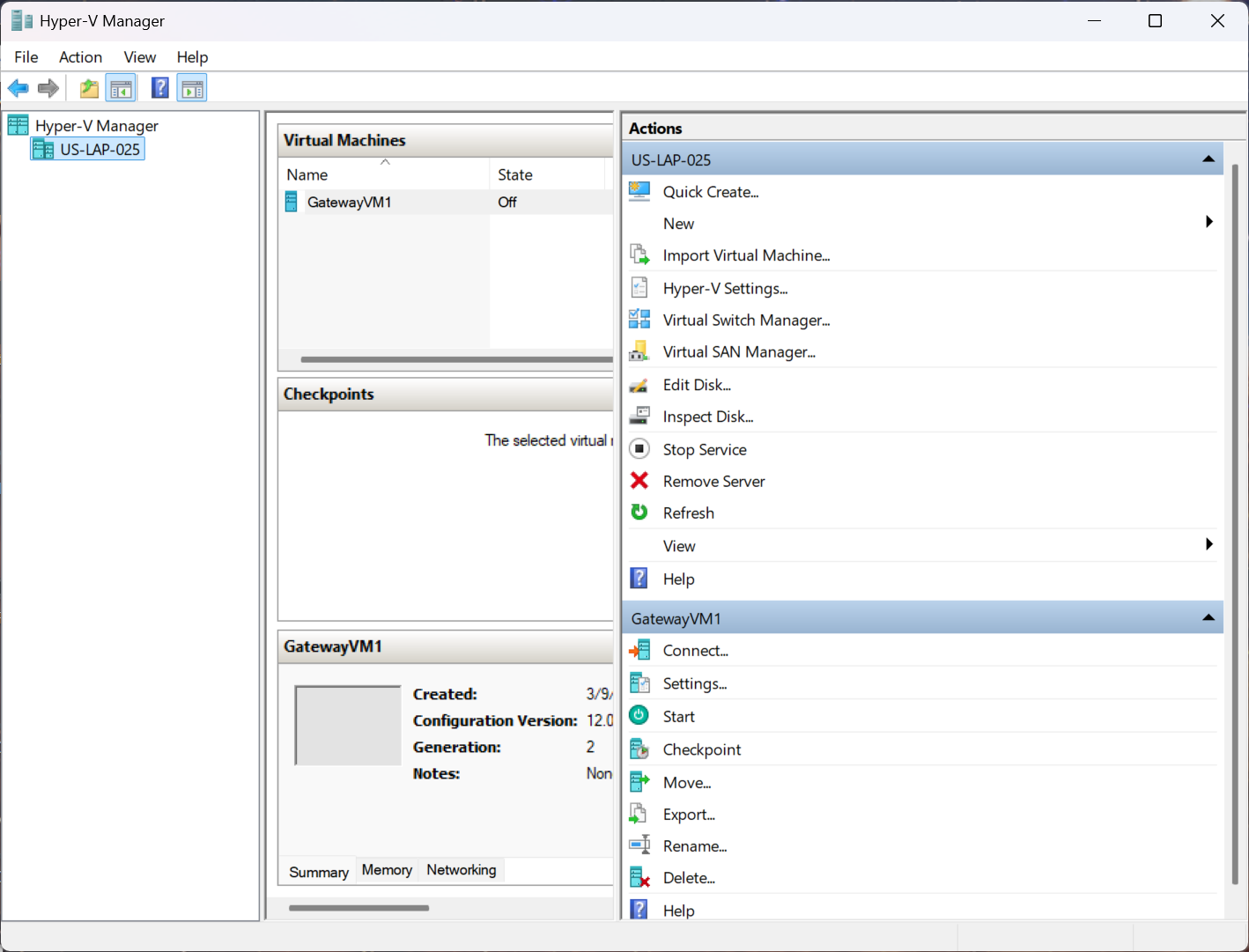This screenshot has height=952, width=1249.
Task: Click Hyper-V Settings... action text
Action: [726, 289]
